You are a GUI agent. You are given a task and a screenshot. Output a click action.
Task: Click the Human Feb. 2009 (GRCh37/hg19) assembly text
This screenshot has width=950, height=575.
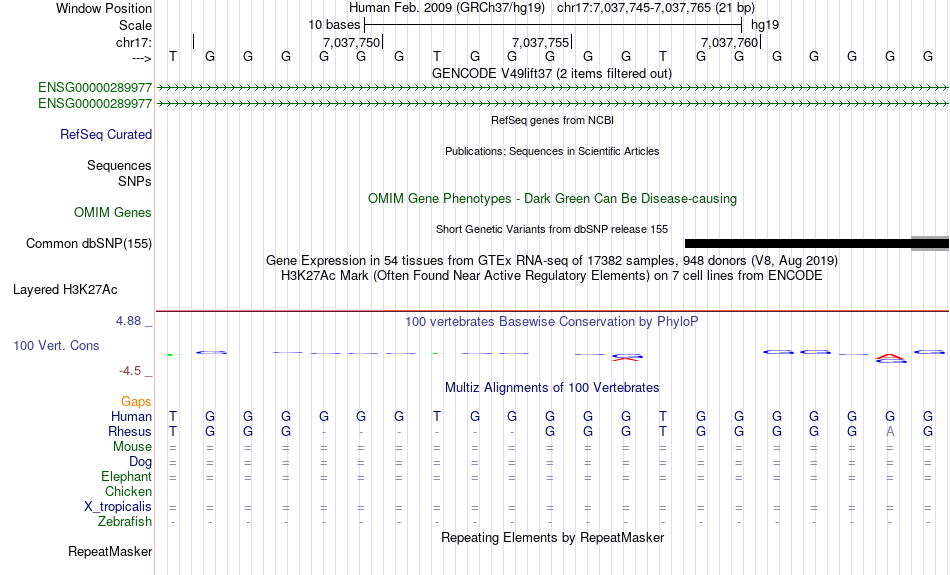click(x=447, y=8)
